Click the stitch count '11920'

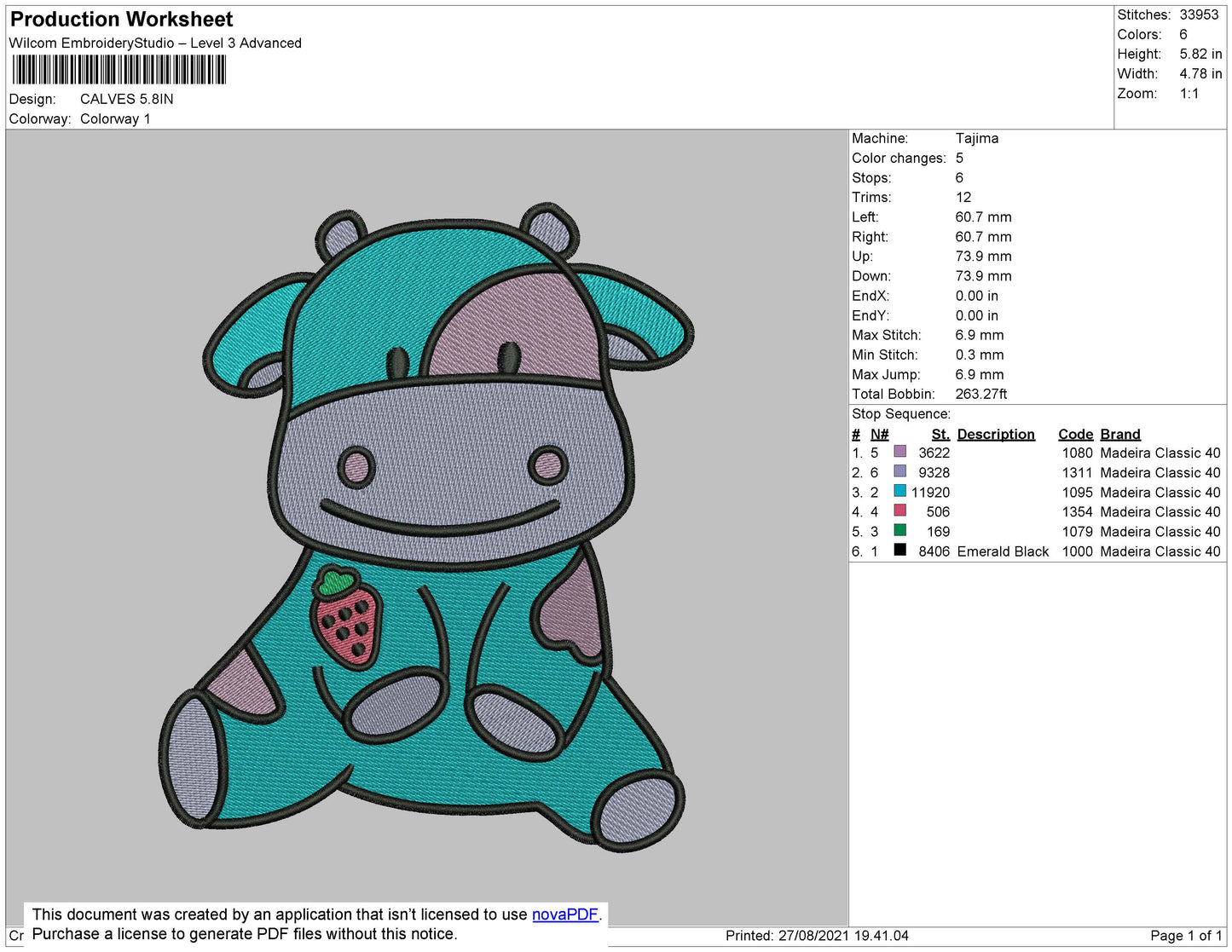(930, 493)
